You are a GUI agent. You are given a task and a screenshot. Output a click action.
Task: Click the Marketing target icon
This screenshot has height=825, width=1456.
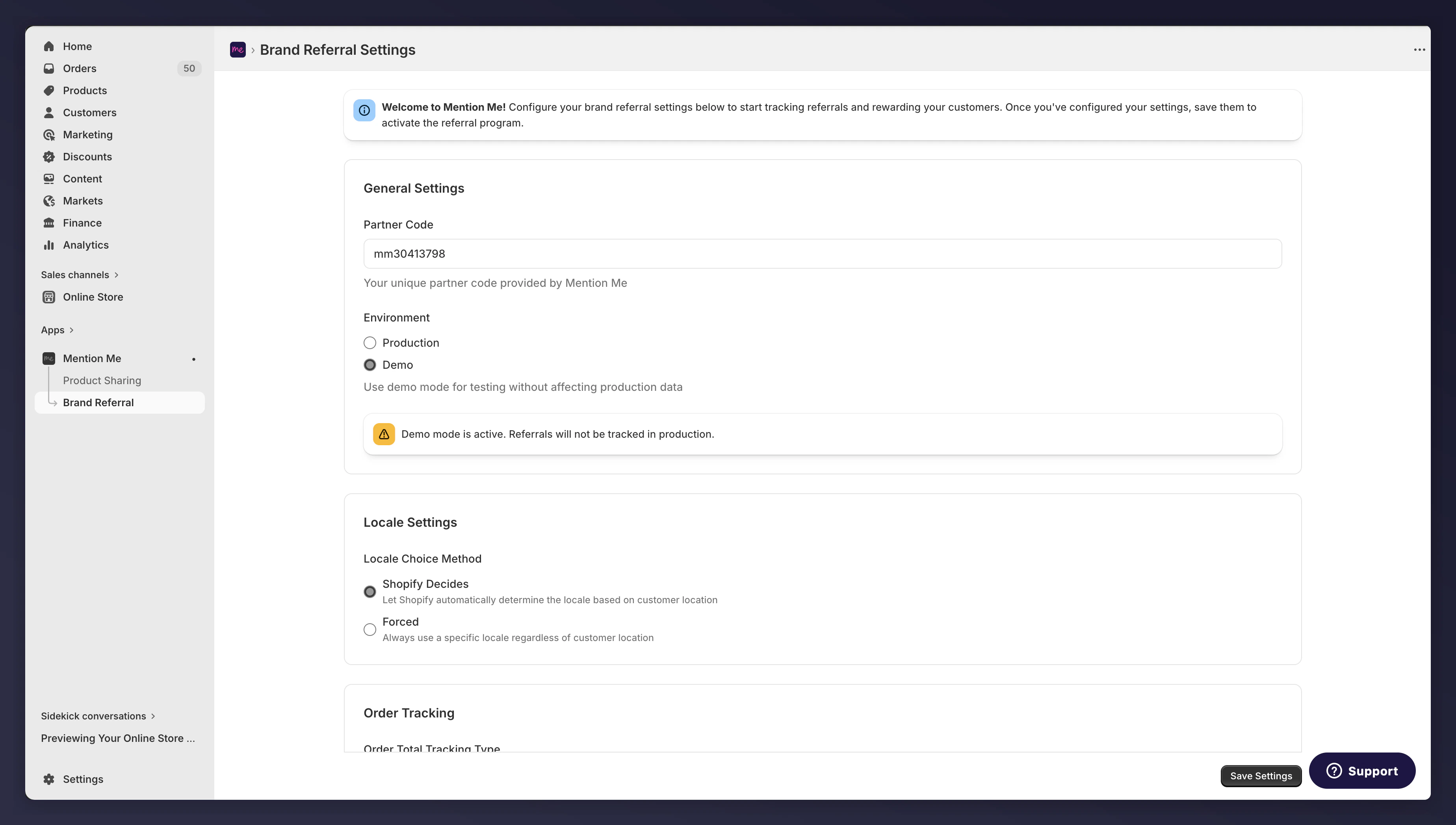49,135
